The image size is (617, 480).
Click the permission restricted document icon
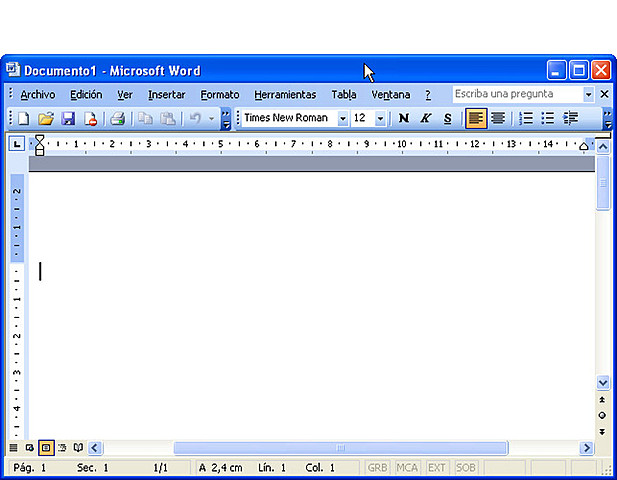click(x=91, y=118)
